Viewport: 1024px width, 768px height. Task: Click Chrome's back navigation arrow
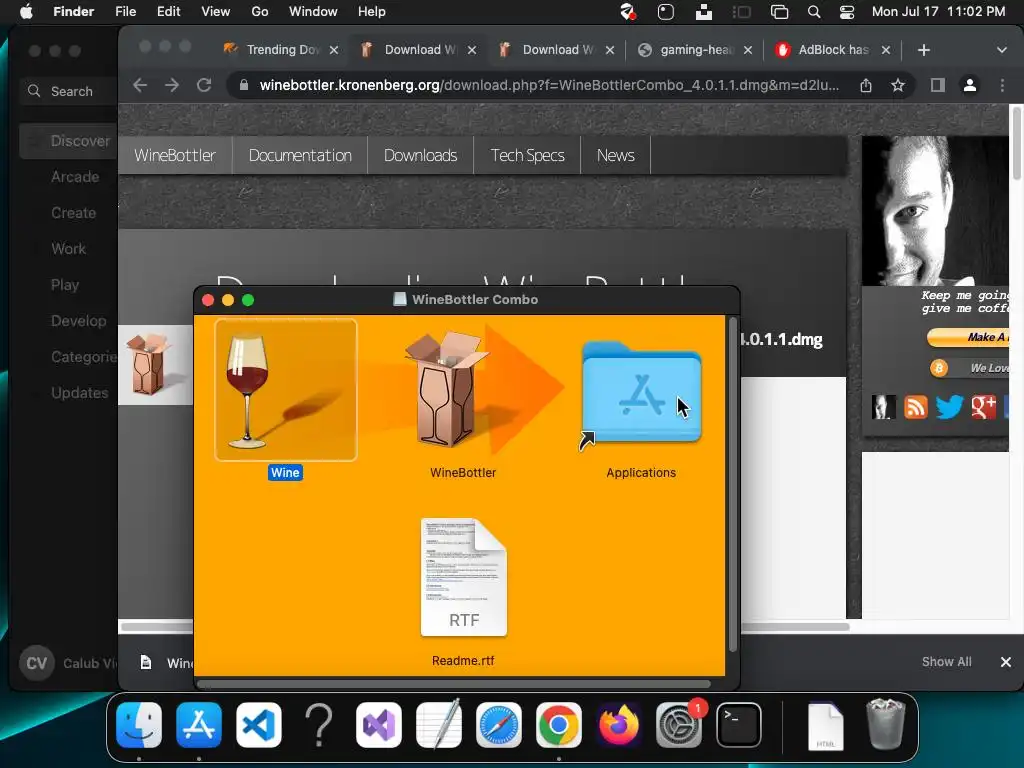pyautogui.click(x=140, y=85)
